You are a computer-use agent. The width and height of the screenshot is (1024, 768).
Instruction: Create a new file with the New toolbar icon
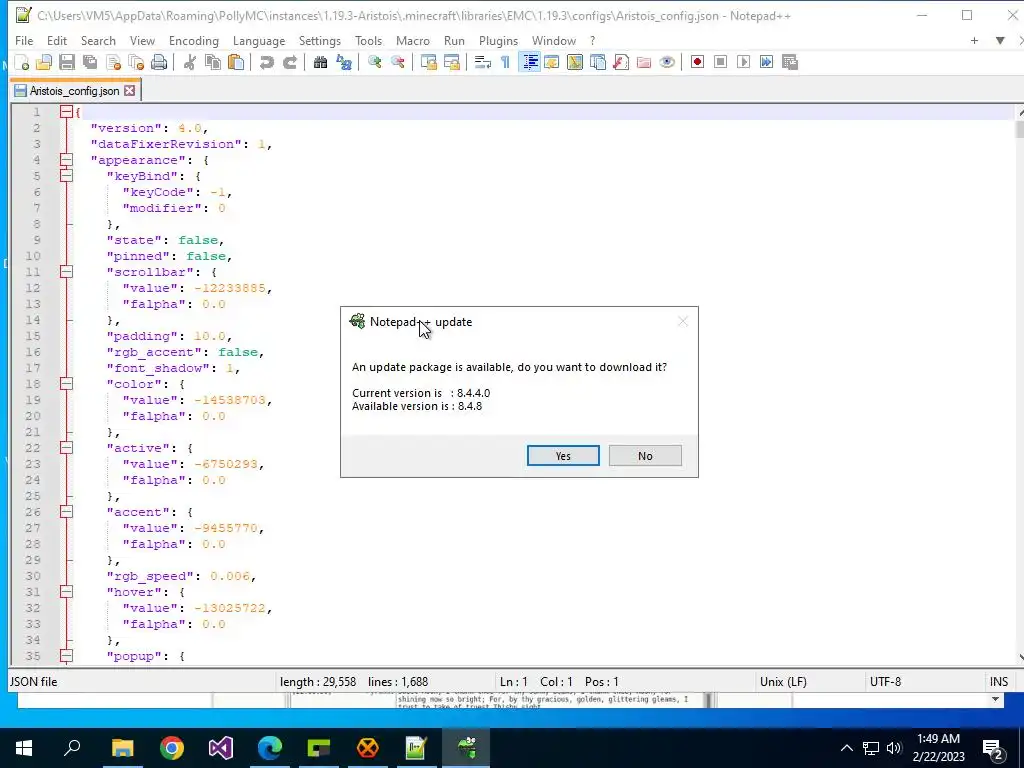click(x=22, y=63)
